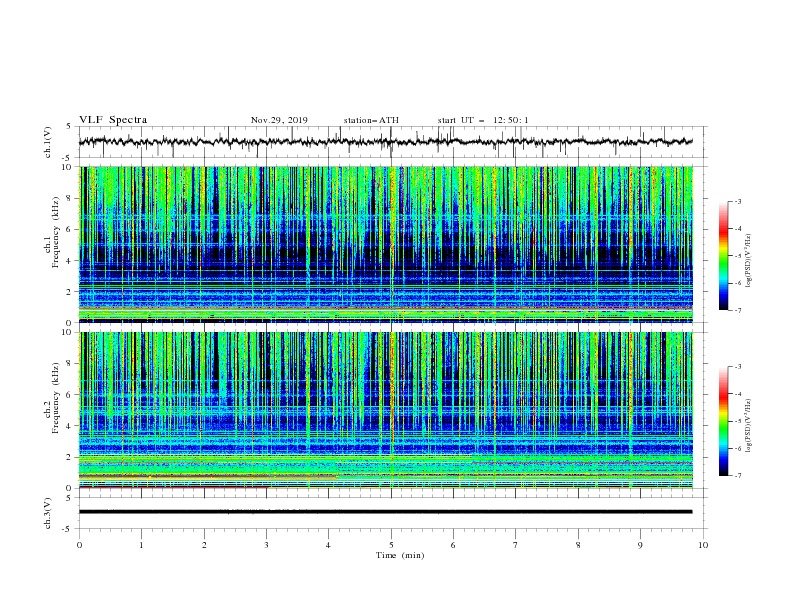Click the ch.2 "Frequency (kHz)" axis label
This screenshot has height=612, width=792.
click(x=56, y=398)
